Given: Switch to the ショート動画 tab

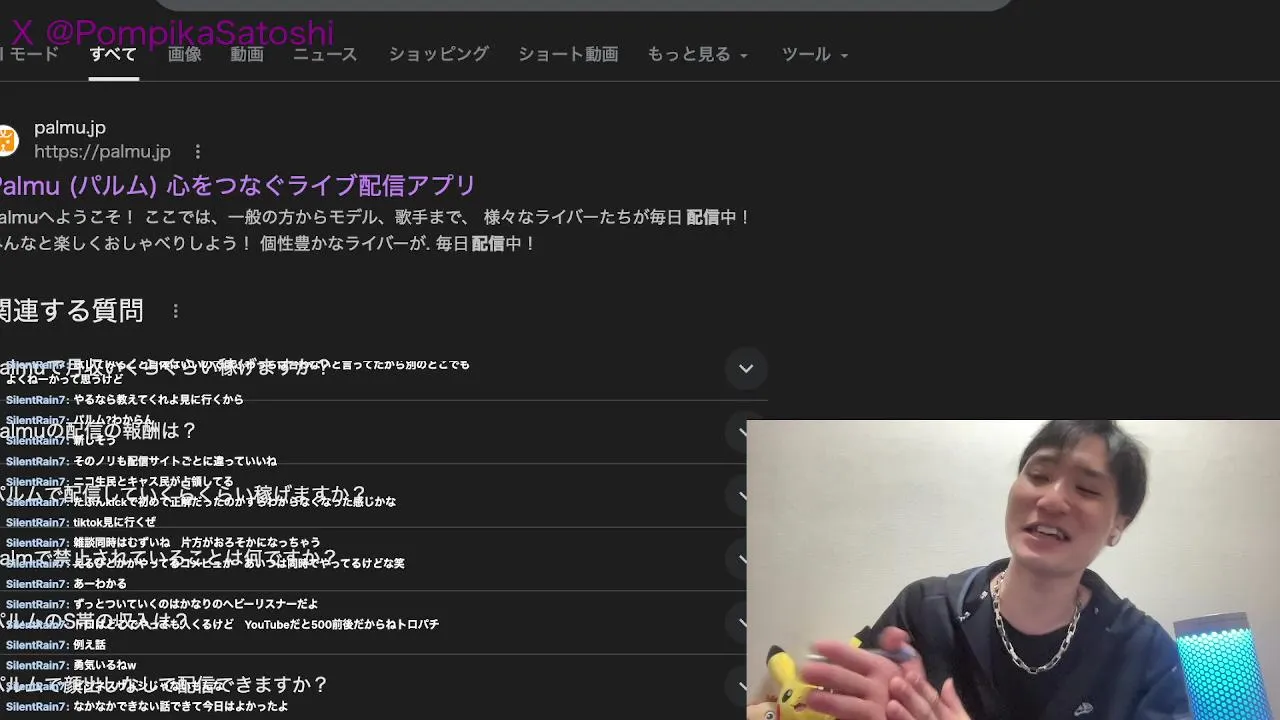Looking at the screenshot, I should 568,55.
